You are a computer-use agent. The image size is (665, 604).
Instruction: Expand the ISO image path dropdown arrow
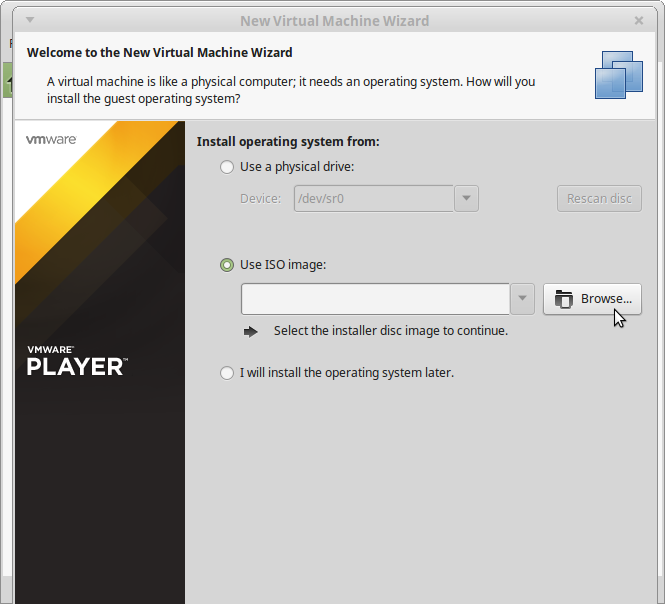point(522,299)
